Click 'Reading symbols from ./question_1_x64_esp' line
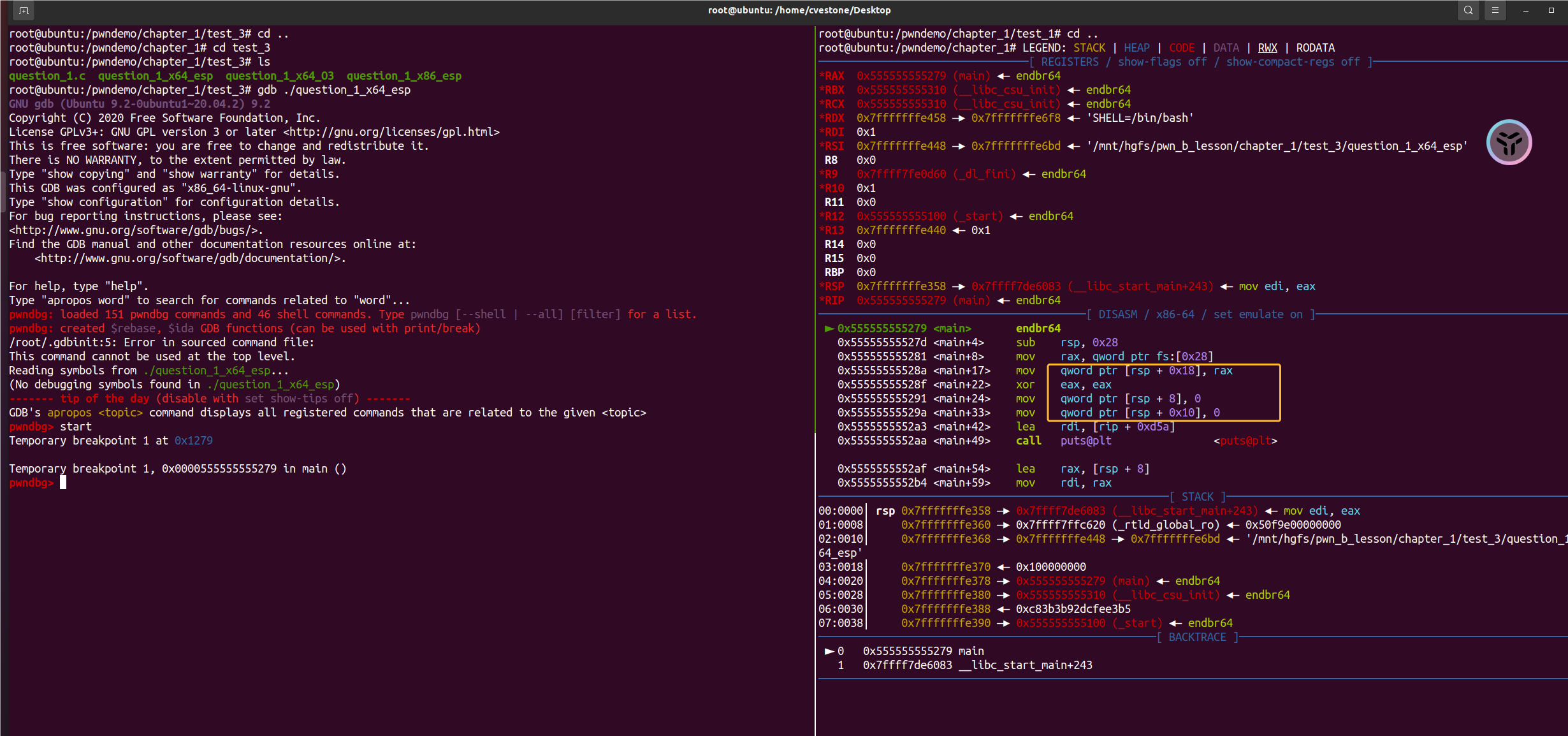The width and height of the screenshot is (1568, 736). pyautogui.click(x=149, y=371)
